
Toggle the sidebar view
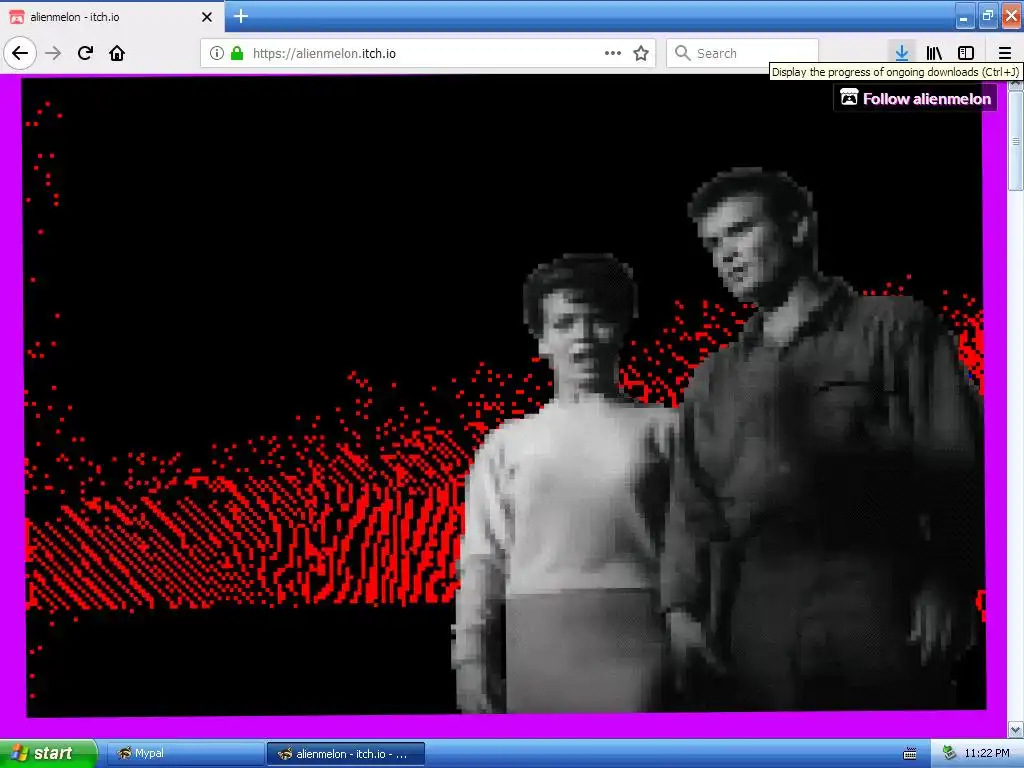click(966, 53)
